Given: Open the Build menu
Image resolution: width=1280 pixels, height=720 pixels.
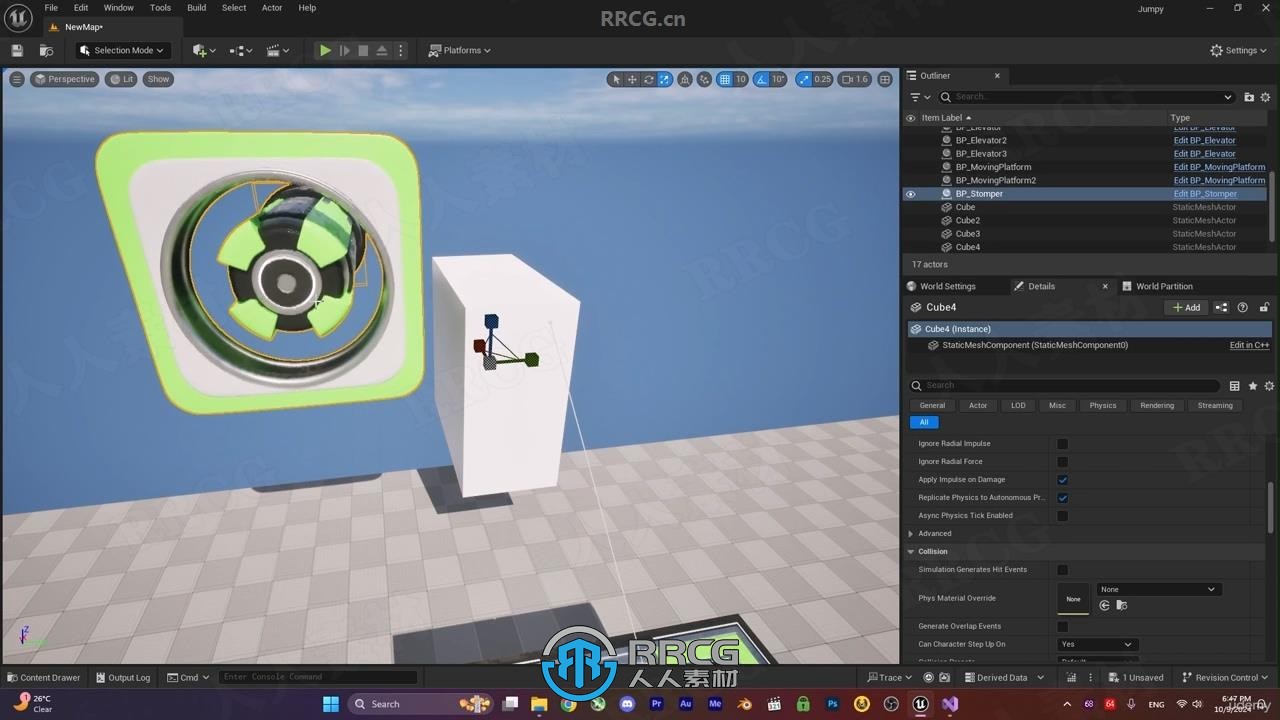Looking at the screenshot, I should 197,8.
